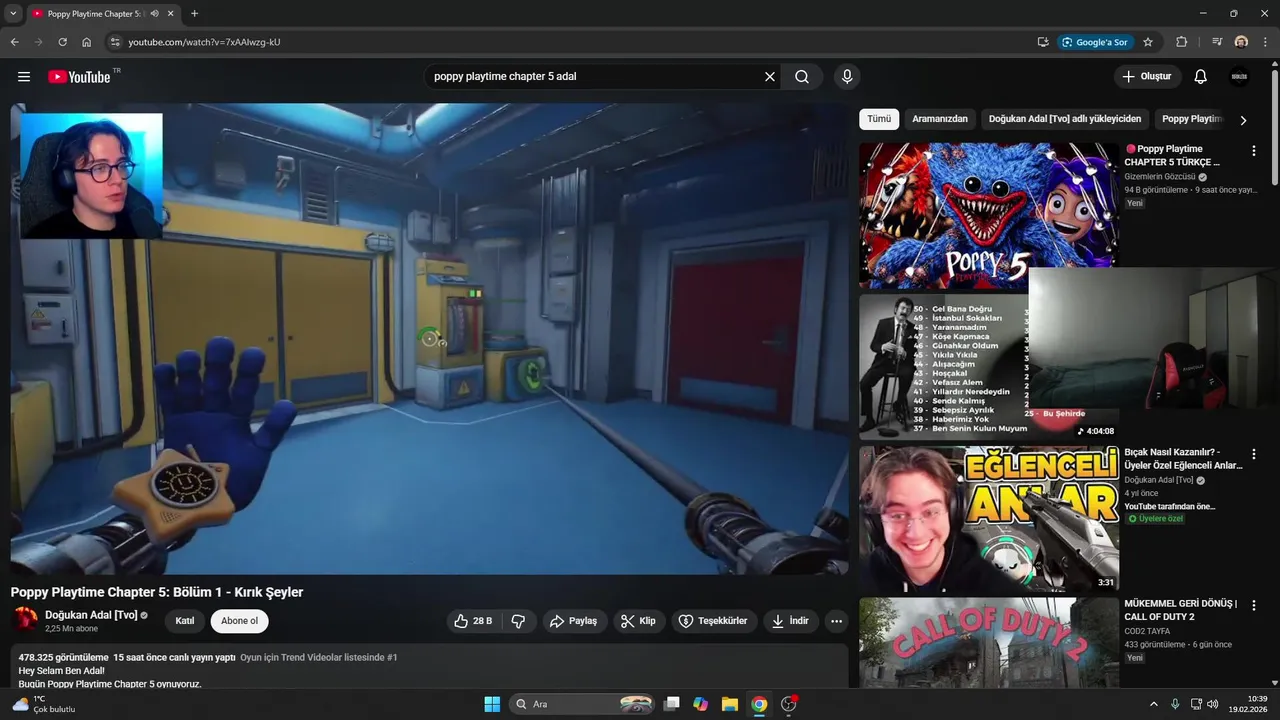Open Bıçak Nasıl Kazanılır video title
The image size is (1280, 720).
click(1183, 458)
